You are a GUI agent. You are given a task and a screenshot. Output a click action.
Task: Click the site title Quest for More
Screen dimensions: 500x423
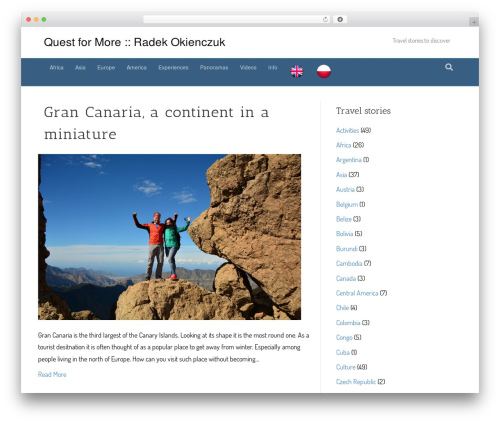[x=134, y=42]
